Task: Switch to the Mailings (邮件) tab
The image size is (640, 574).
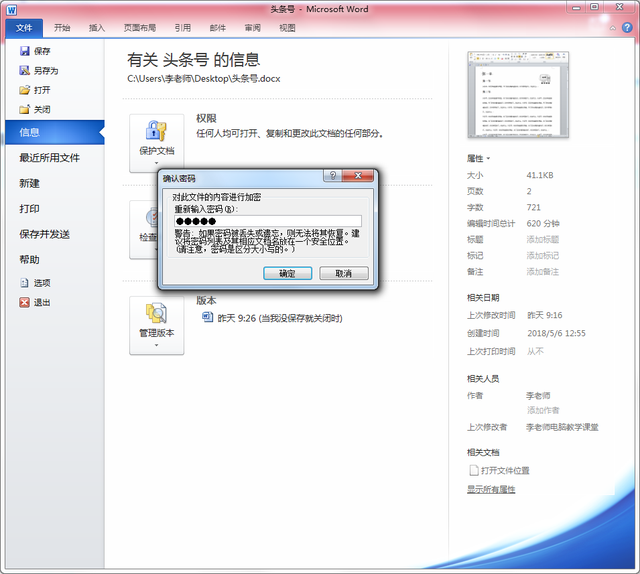Action: (x=218, y=28)
